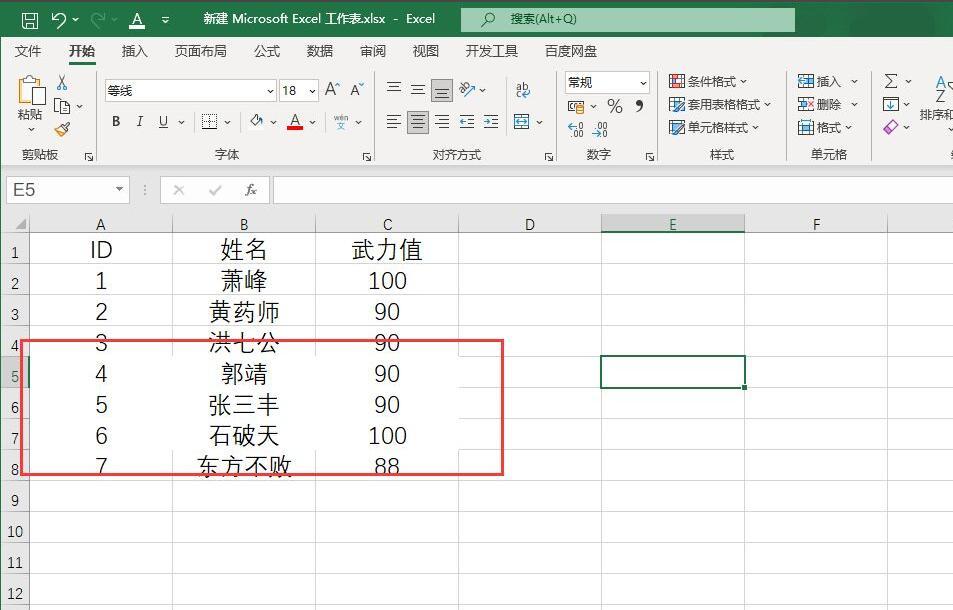This screenshot has height=610, width=953.
Task: Apply fill color paint bucket
Action: [x=256, y=122]
